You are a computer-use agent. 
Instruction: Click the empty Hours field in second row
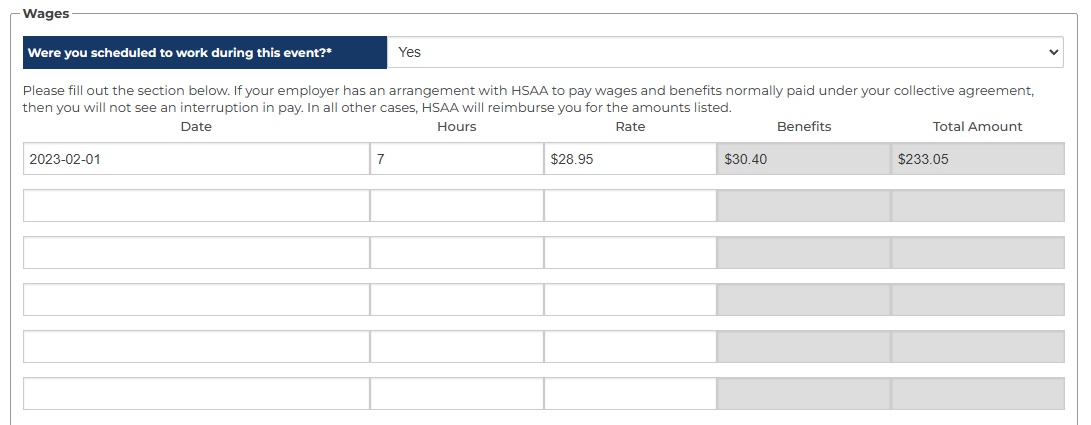pyautogui.click(x=457, y=206)
